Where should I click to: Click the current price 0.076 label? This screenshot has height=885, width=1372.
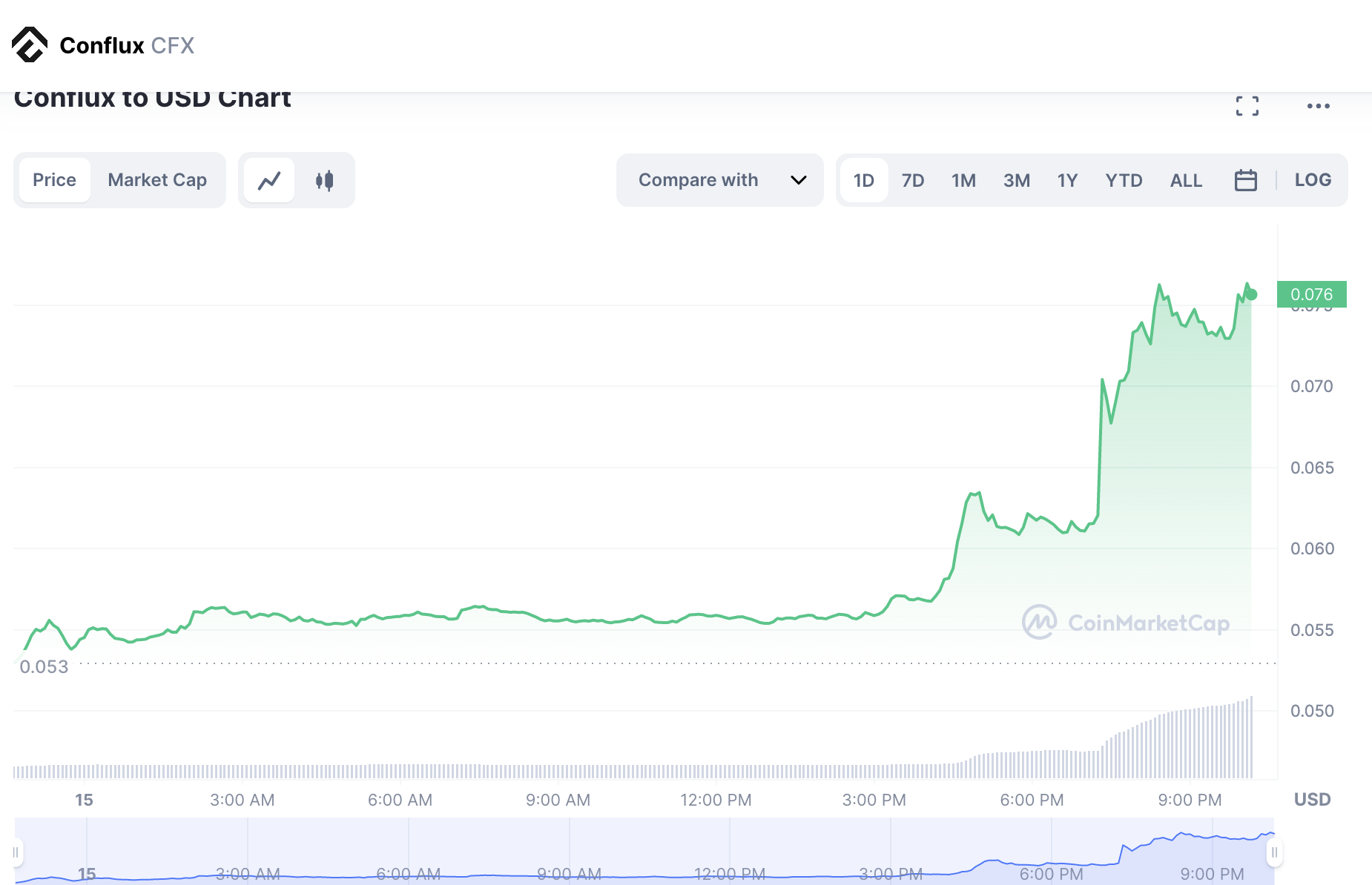(x=1311, y=294)
